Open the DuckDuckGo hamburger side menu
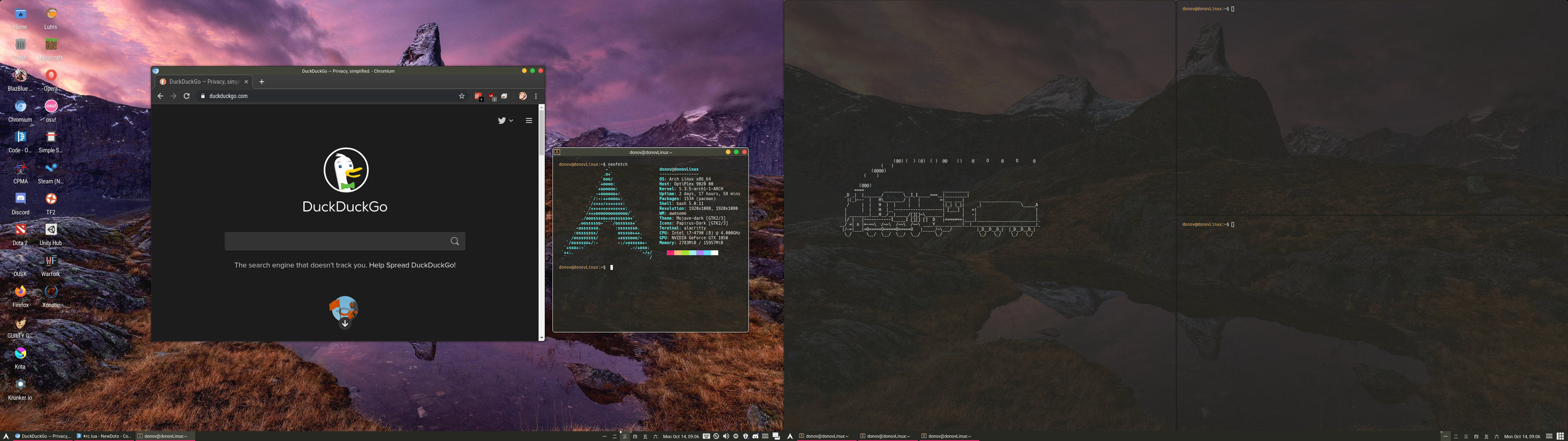Image resolution: width=1568 pixels, height=441 pixels. pos(529,120)
